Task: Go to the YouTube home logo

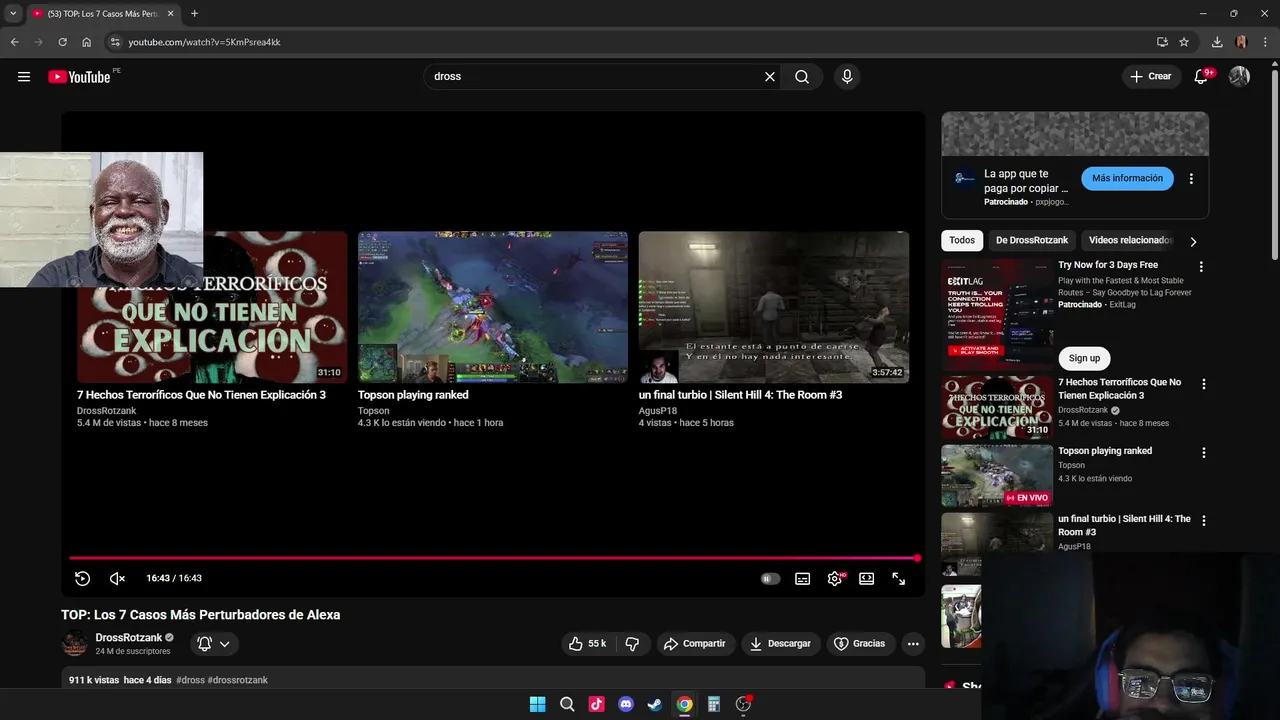Action: pyautogui.click(x=79, y=77)
